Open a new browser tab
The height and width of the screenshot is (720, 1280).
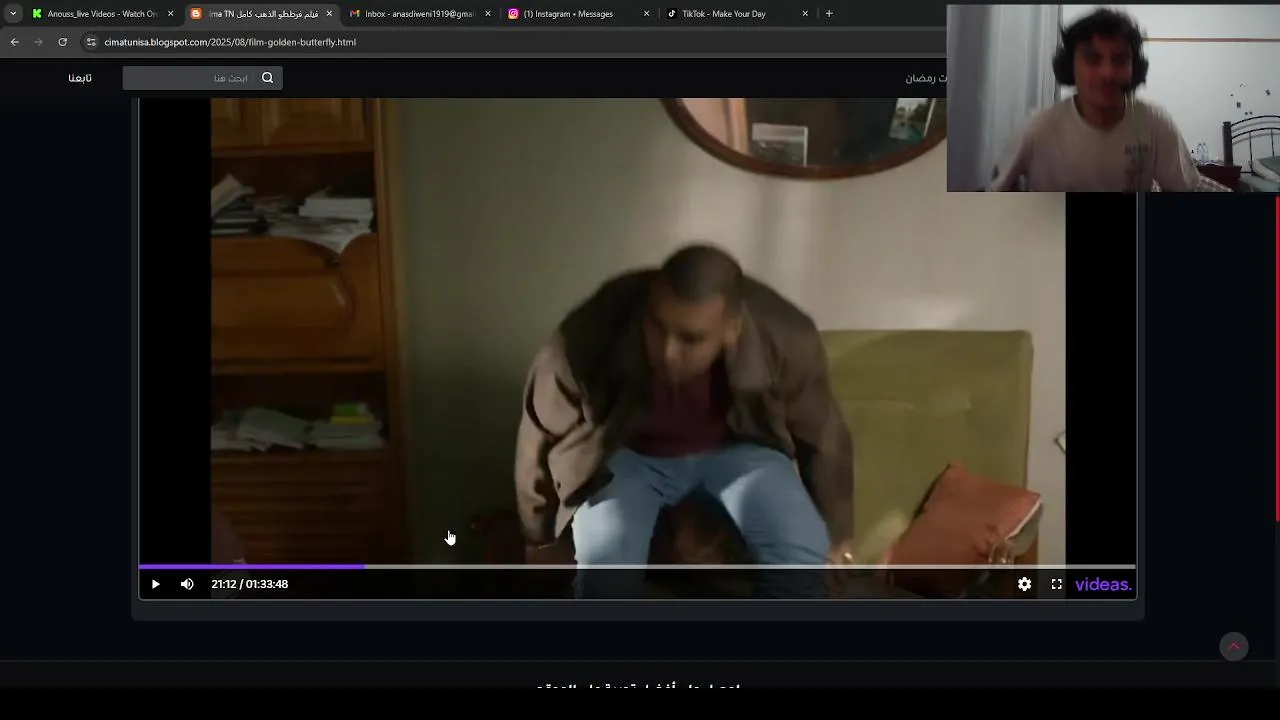pyautogui.click(x=829, y=14)
